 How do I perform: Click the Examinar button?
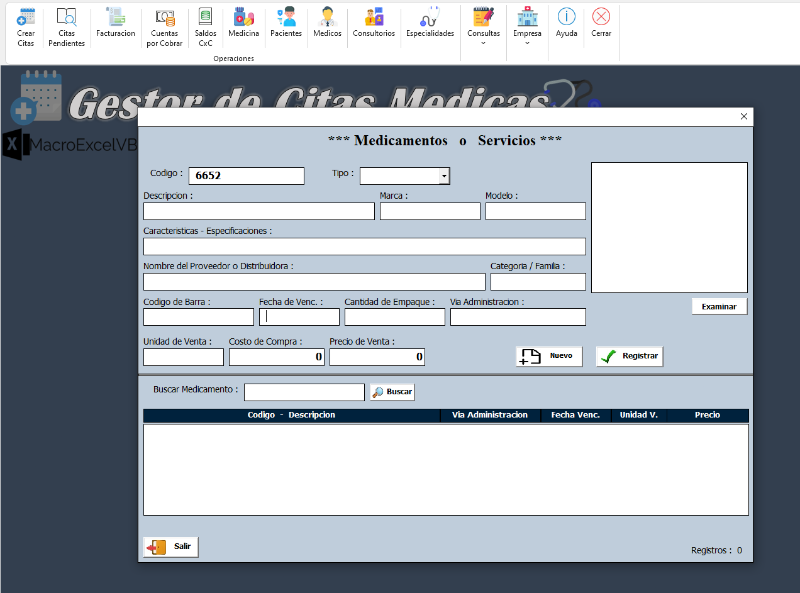pyautogui.click(x=719, y=306)
